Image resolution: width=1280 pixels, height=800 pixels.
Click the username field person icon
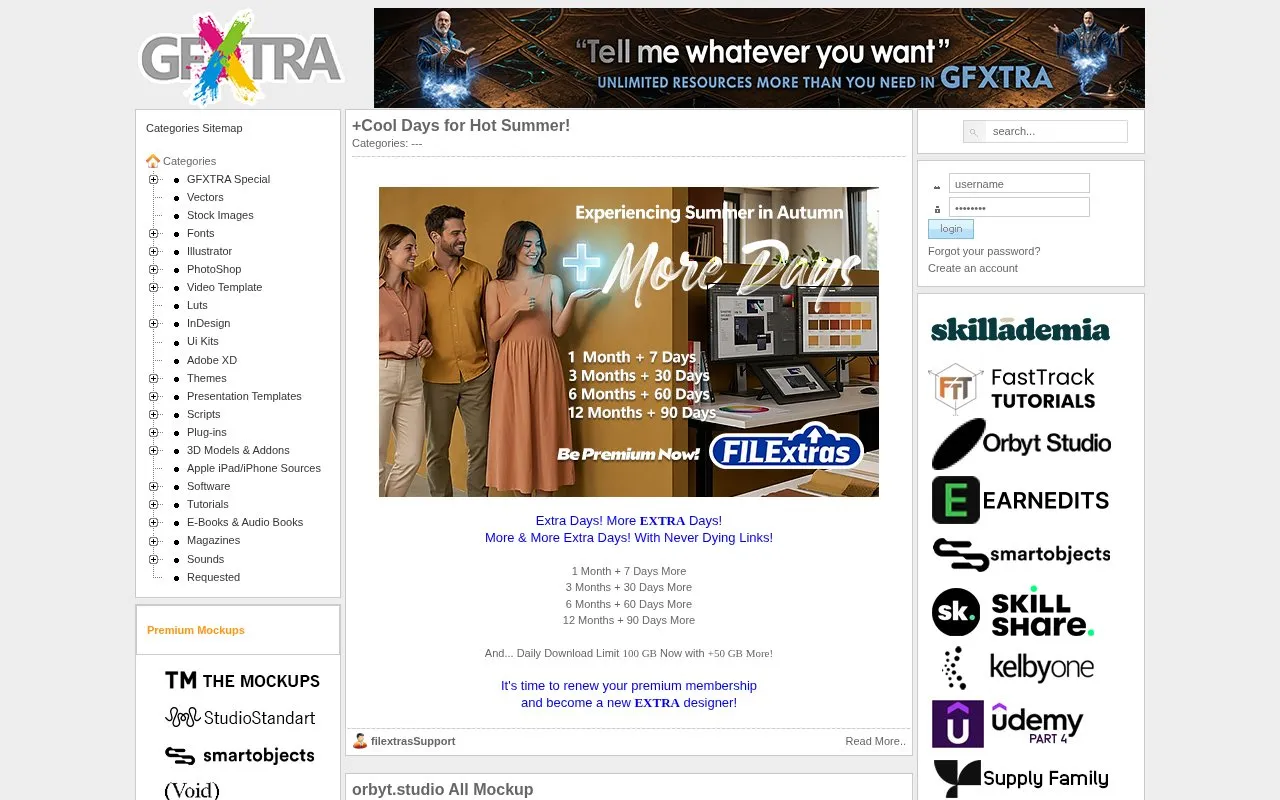coord(937,185)
